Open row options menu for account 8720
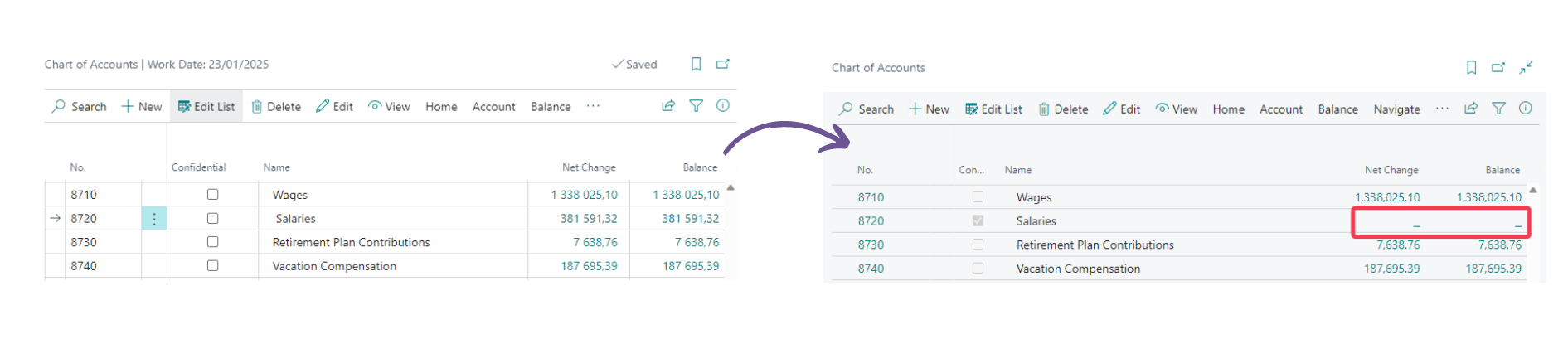The image size is (1568, 344). (x=154, y=219)
